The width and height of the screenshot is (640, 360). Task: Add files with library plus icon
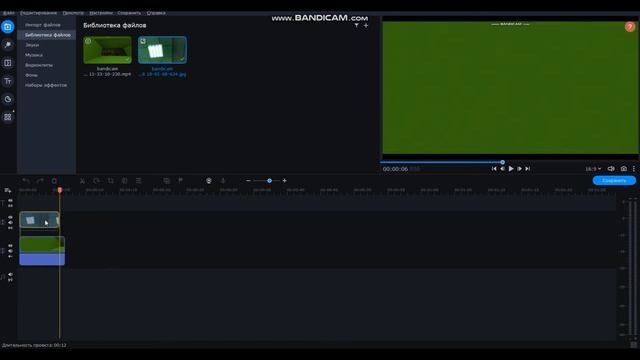(x=366, y=25)
